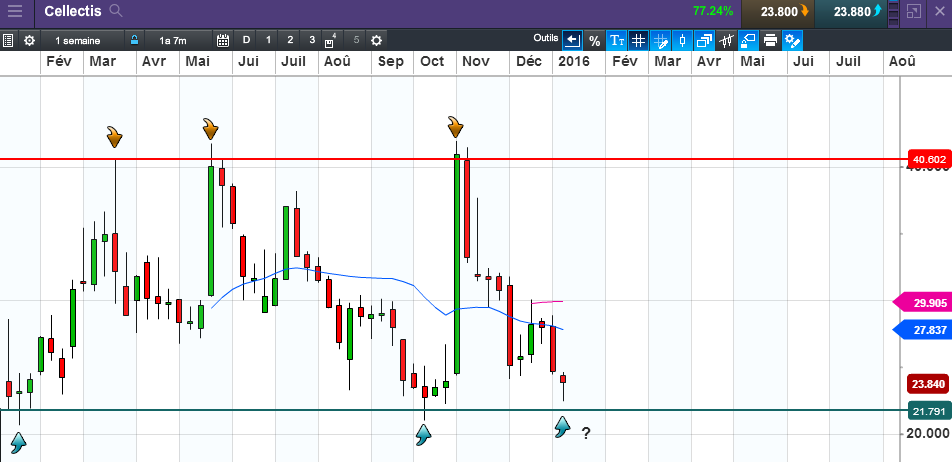
Task: Click the buy price 23.880 button
Action: click(851, 11)
